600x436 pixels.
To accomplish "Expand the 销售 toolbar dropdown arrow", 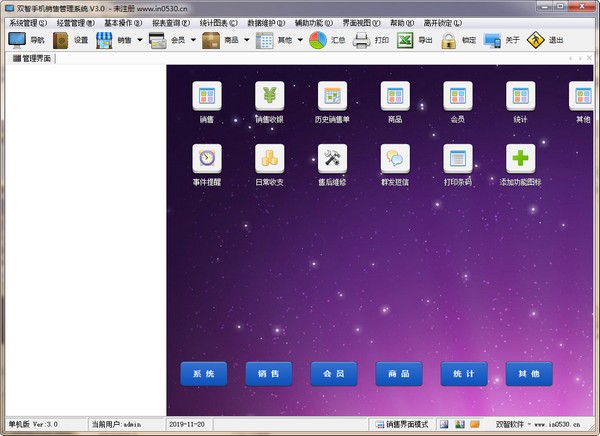I will coord(139,41).
